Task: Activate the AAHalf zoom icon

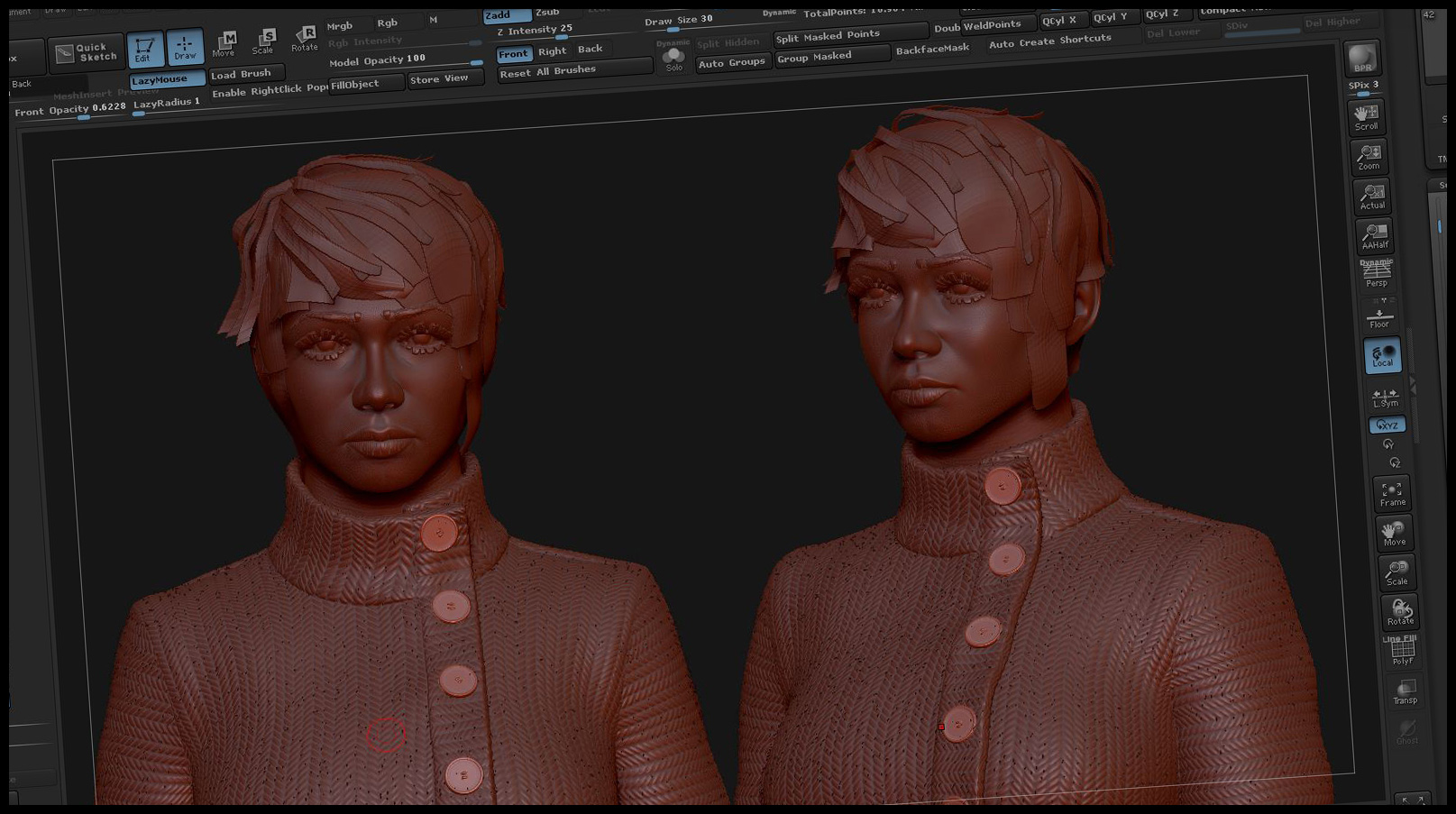Action: 1375,235
